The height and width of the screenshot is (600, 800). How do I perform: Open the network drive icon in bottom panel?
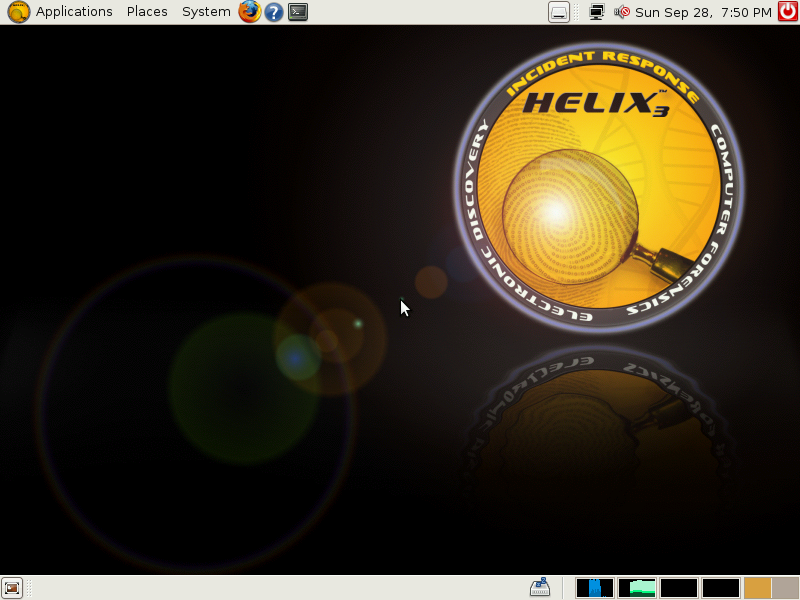pyautogui.click(x=540, y=587)
